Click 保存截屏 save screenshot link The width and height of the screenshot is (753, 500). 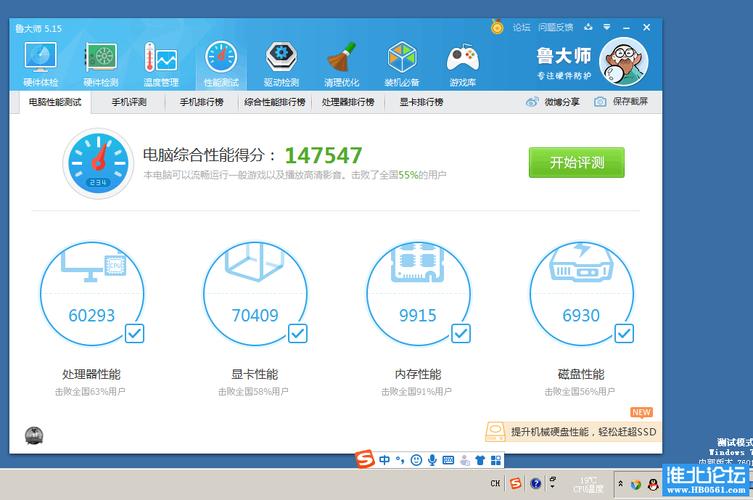click(621, 102)
